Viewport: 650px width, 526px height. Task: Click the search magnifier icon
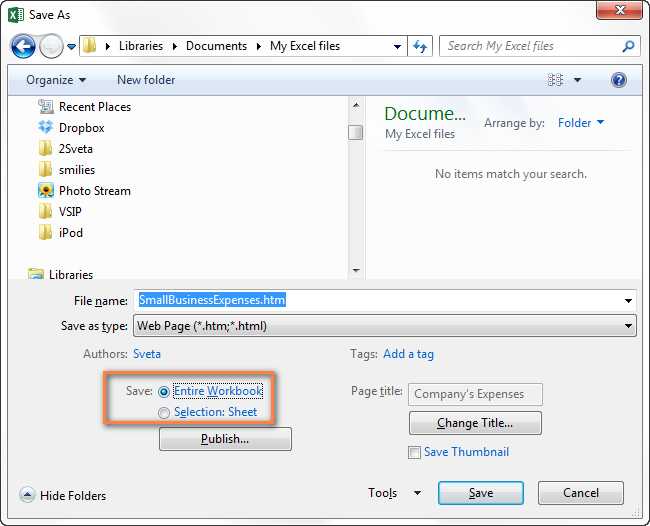628,46
